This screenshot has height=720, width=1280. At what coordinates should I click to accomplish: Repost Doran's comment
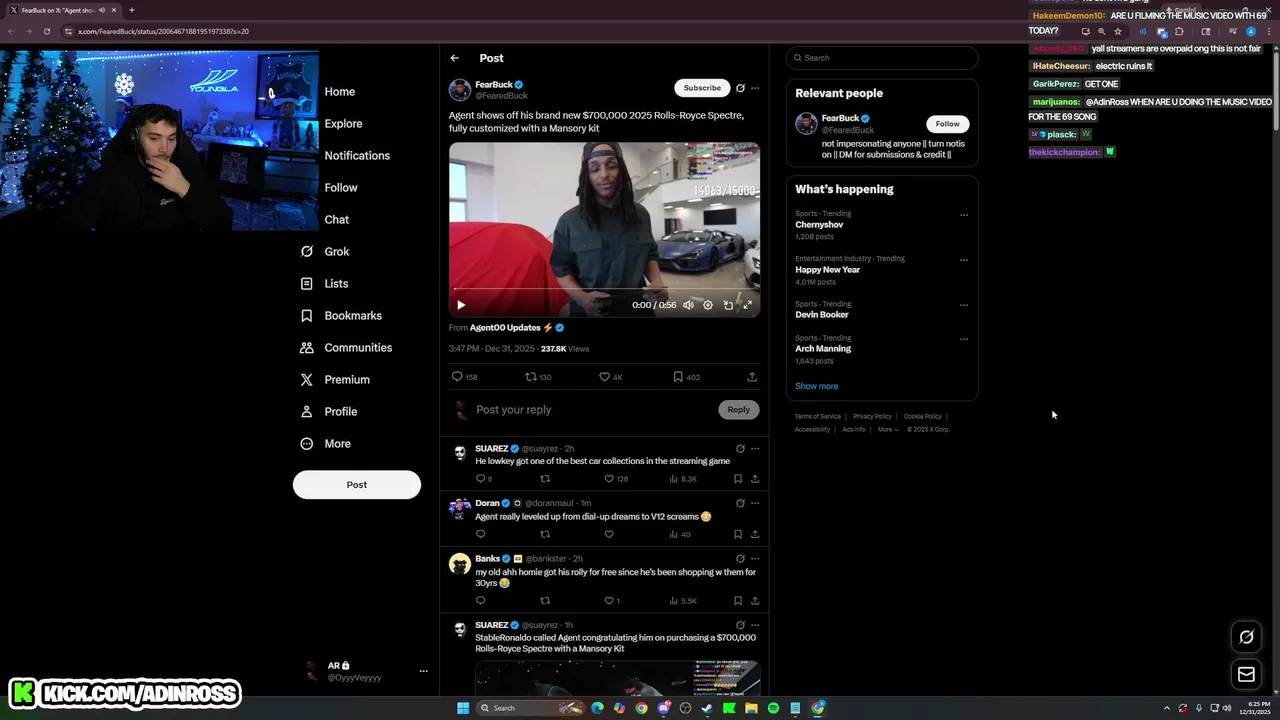[545, 534]
